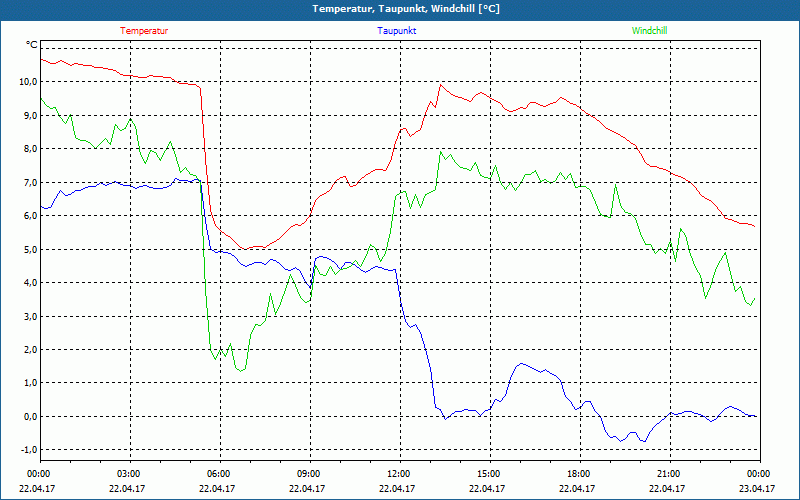Click the 22.04.17 date under 21:00
800x500 pixels.
point(669,488)
